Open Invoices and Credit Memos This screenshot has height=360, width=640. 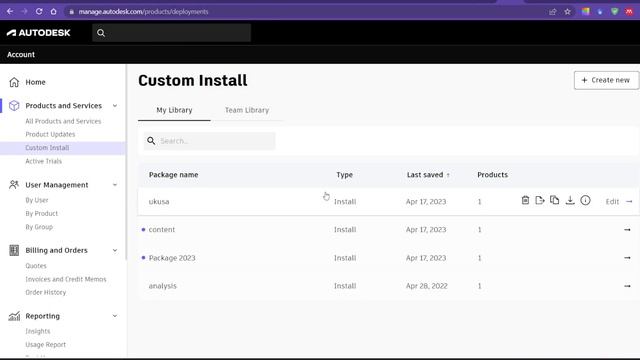[66, 279]
